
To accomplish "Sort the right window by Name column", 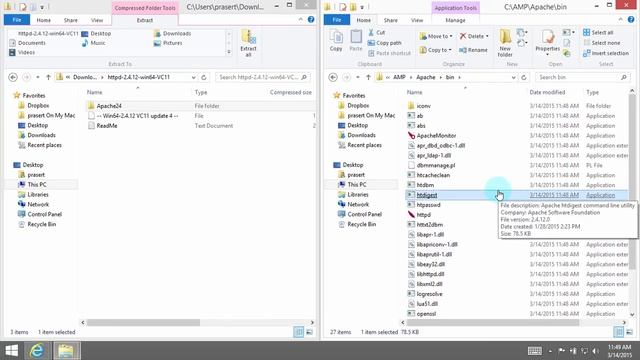I will coord(414,92).
